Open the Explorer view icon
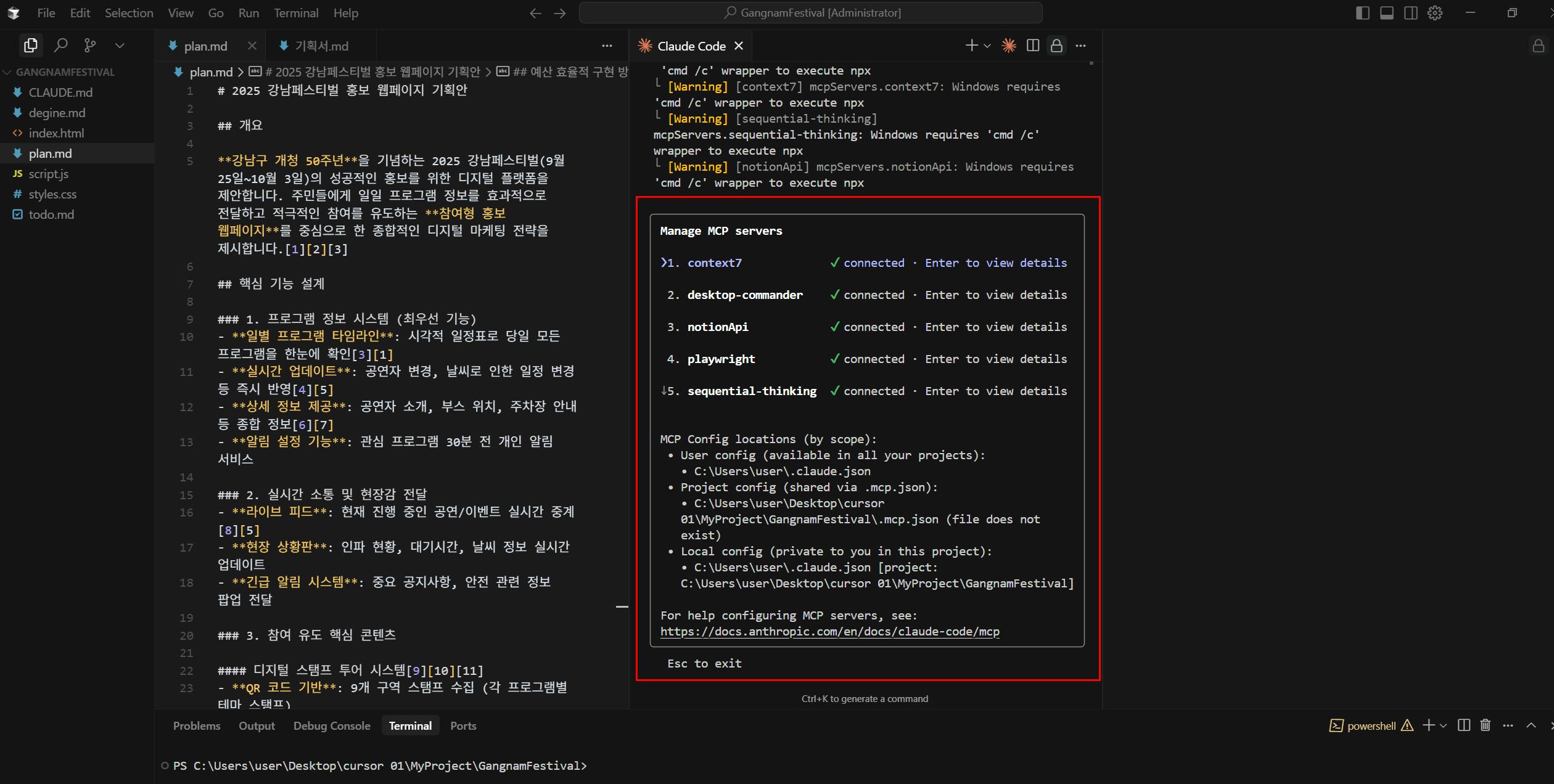Image resolution: width=1554 pixels, height=784 pixels. pyautogui.click(x=30, y=45)
